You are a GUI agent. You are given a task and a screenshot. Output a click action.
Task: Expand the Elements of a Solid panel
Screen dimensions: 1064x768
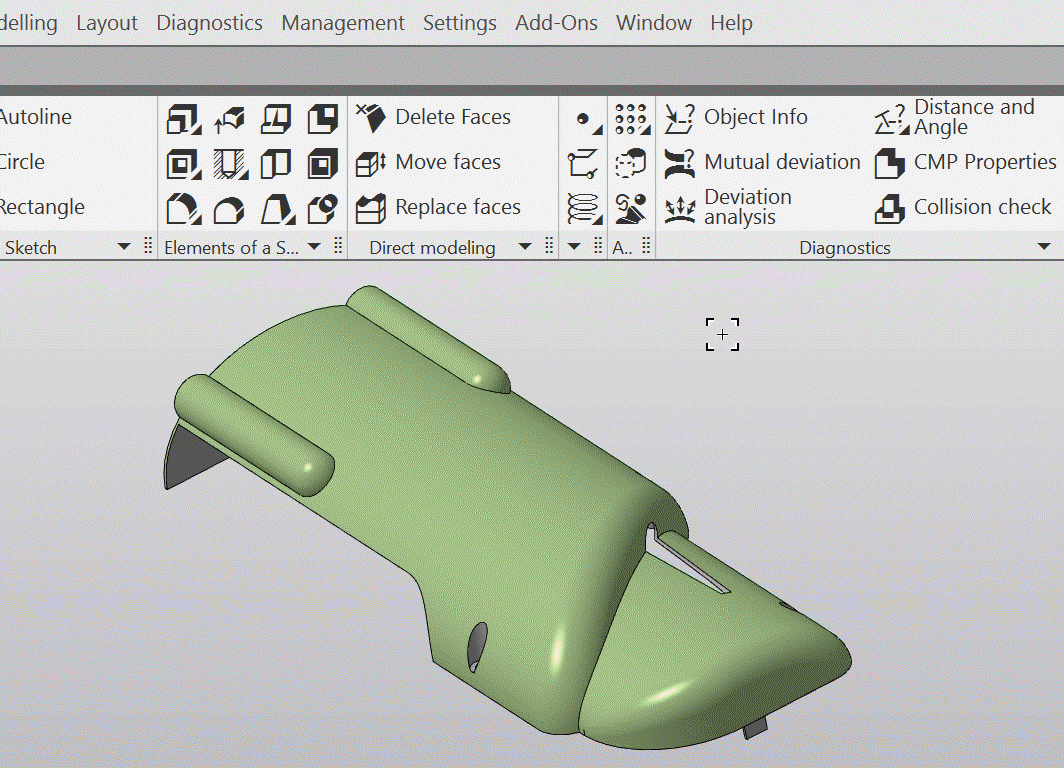(314, 247)
